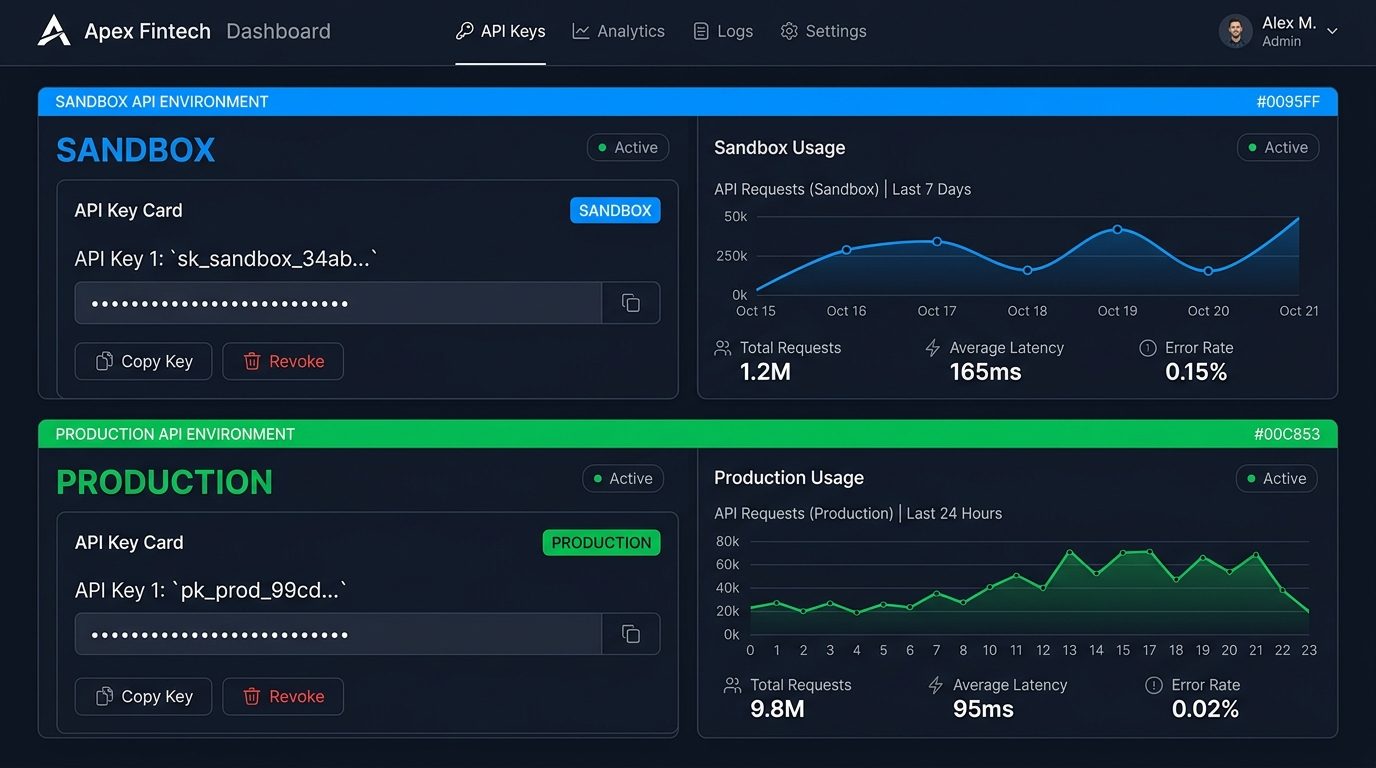1376x768 pixels.
Task: Click the sandbox key name `sk_sandbox_34ab...`
Action: pos(275,260)
